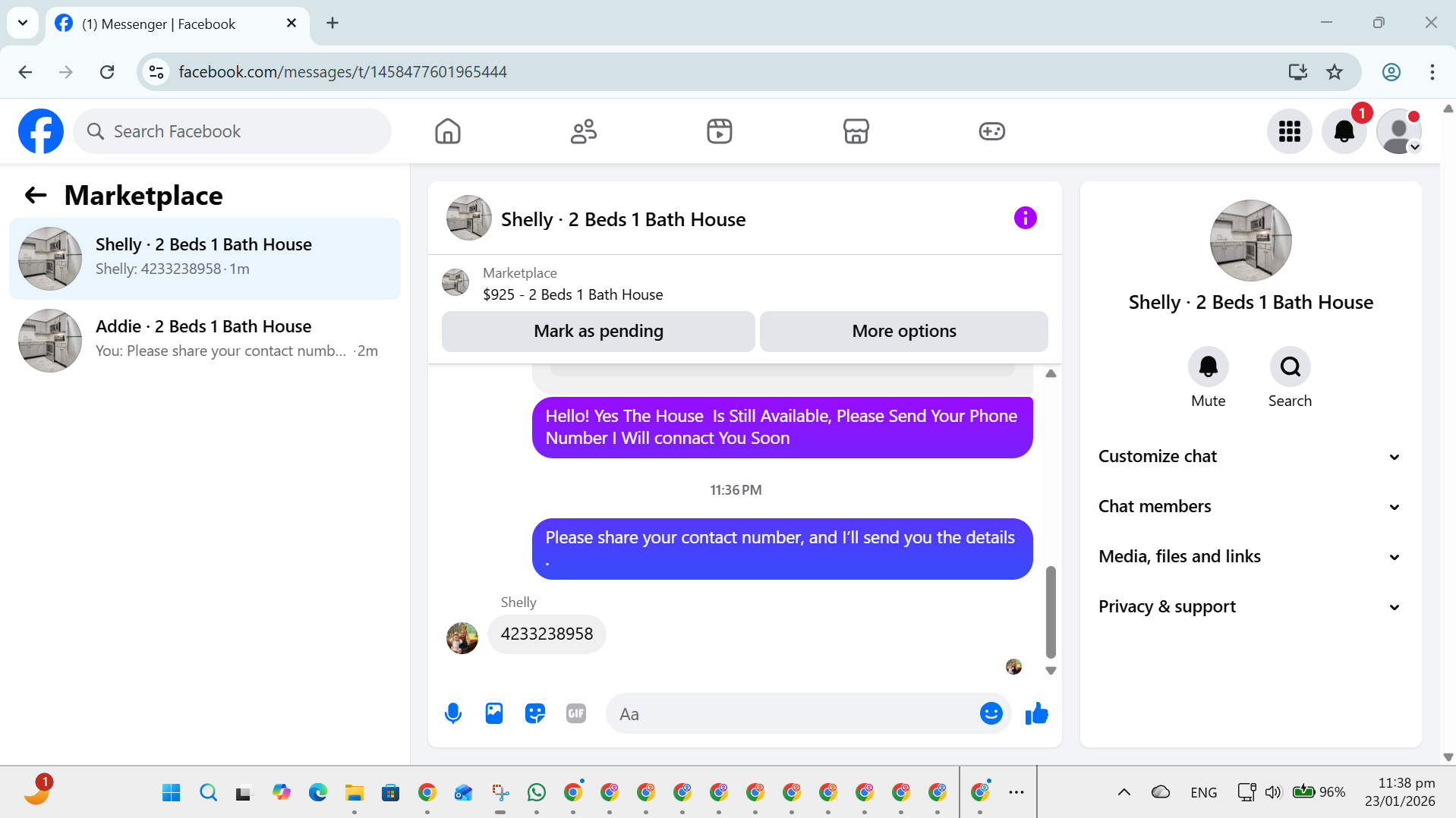Expand Media, files and links section

tap(1250, 556)
